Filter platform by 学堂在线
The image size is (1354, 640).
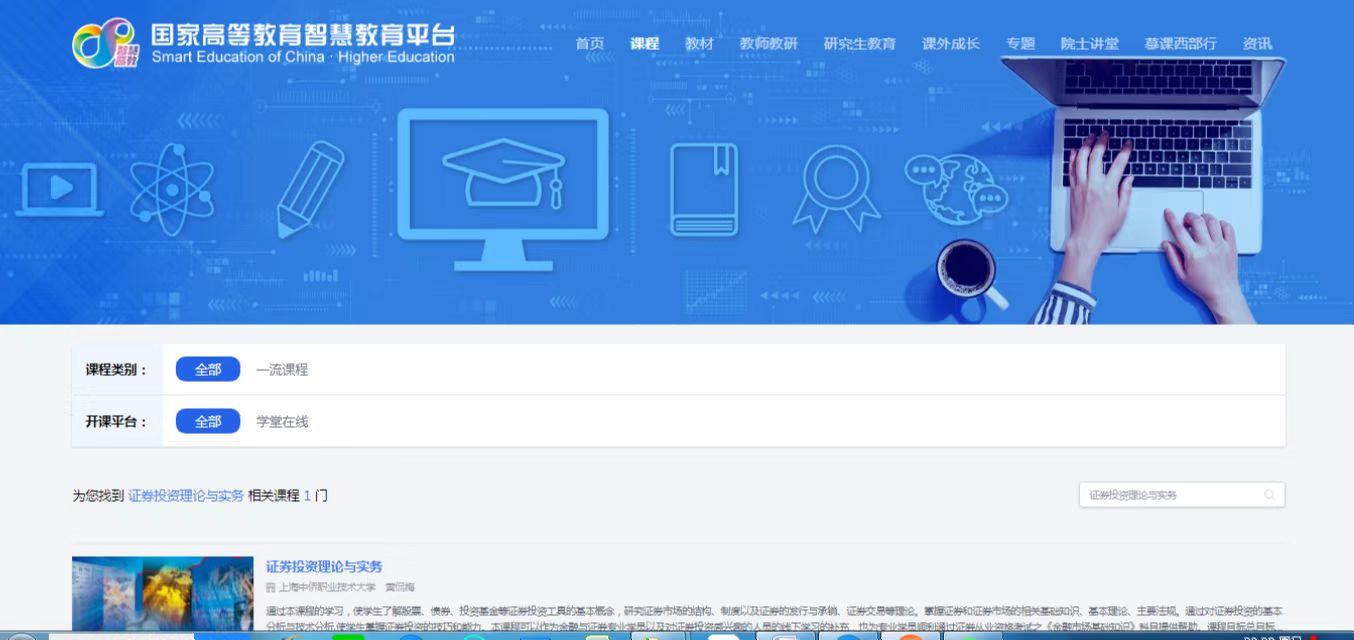pos(282,421)
